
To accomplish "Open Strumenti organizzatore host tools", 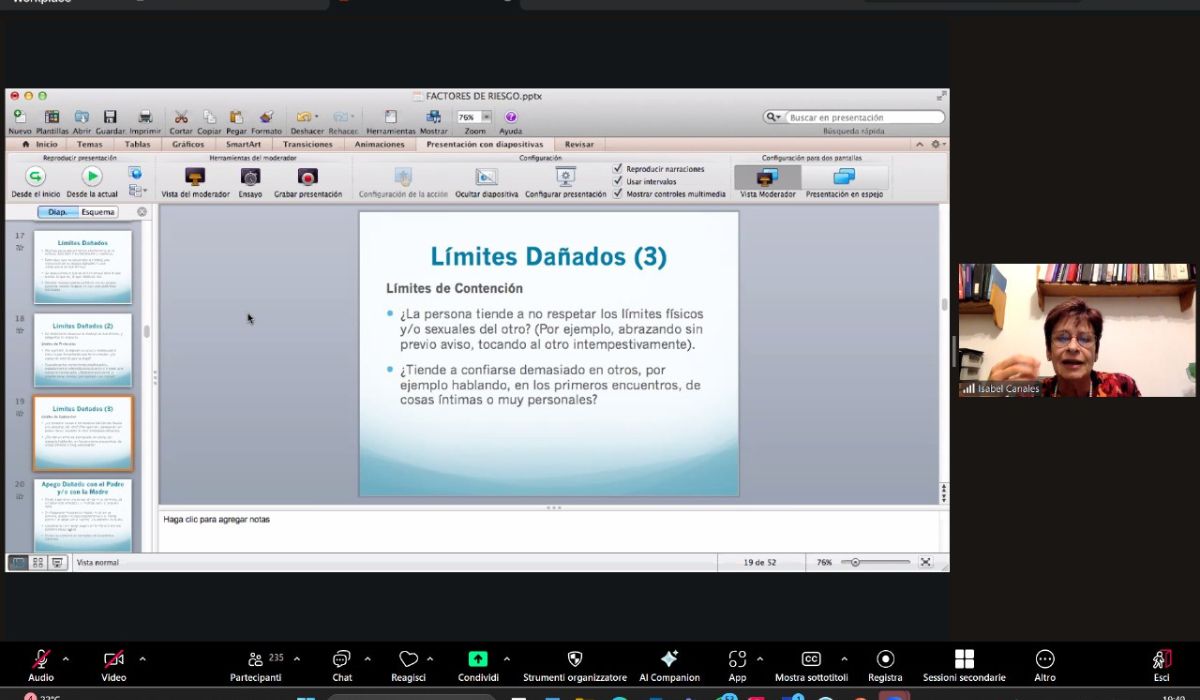I will coord(574,659).
